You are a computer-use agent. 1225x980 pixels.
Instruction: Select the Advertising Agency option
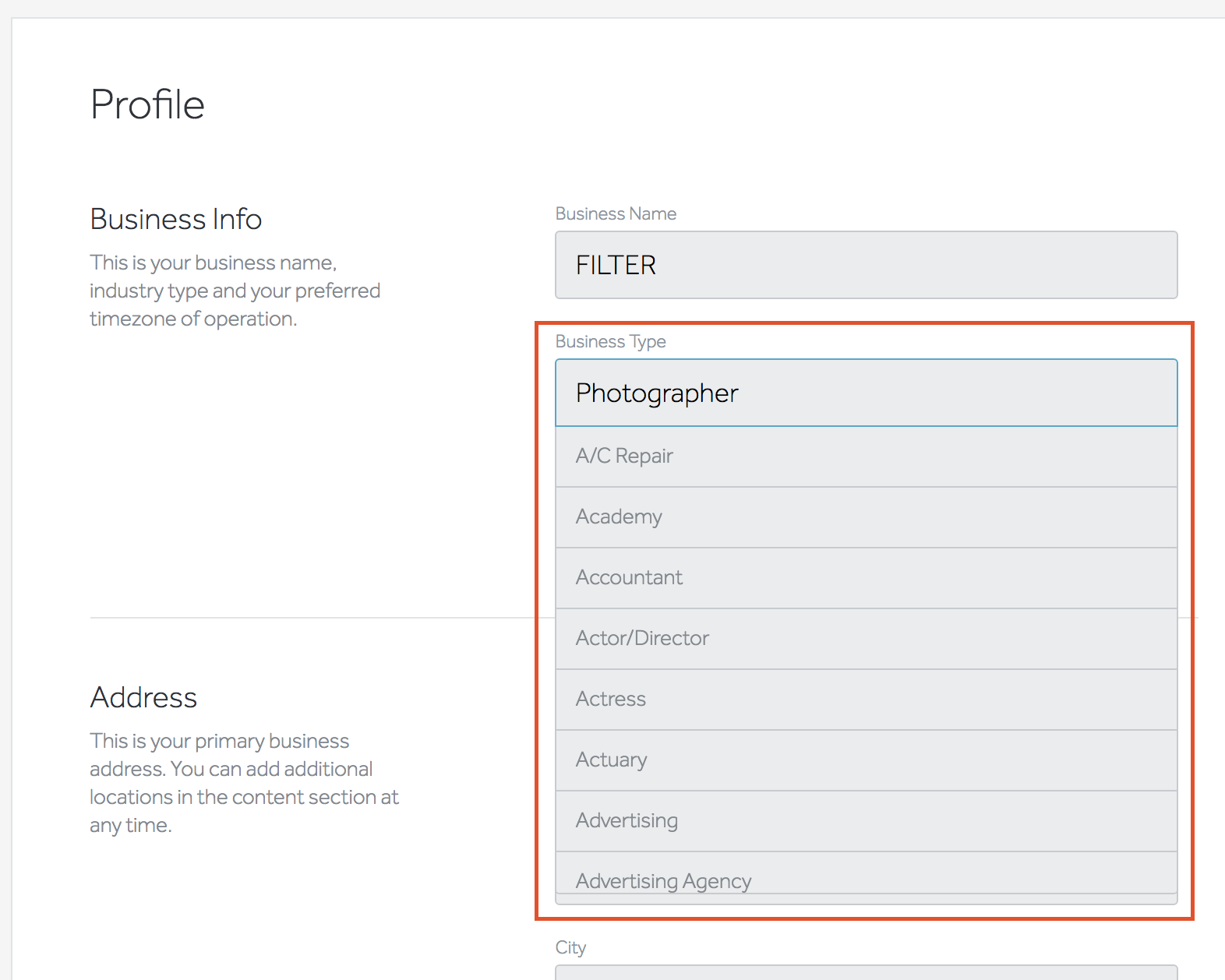click(865, 879)
